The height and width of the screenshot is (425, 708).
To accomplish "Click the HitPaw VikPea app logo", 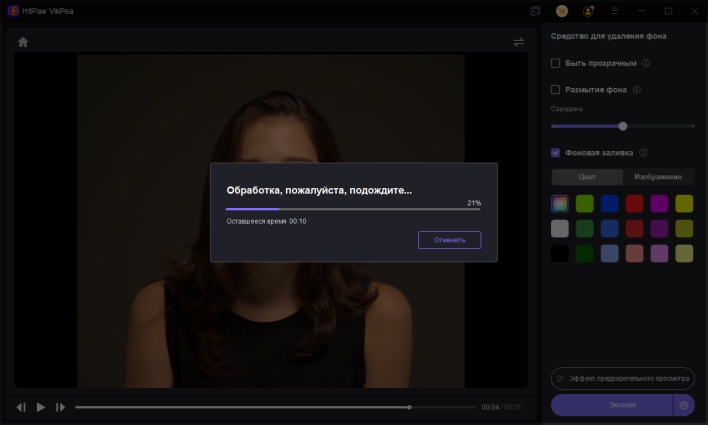I will (13, 11).
